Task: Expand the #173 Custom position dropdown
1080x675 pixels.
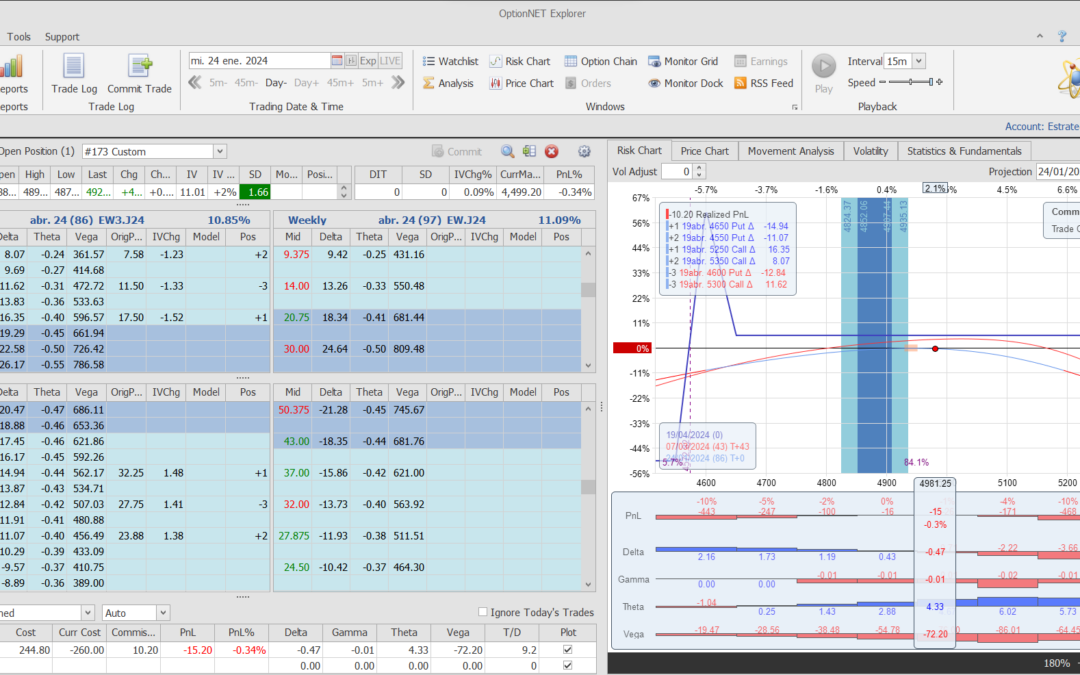Action: (219, 152)
